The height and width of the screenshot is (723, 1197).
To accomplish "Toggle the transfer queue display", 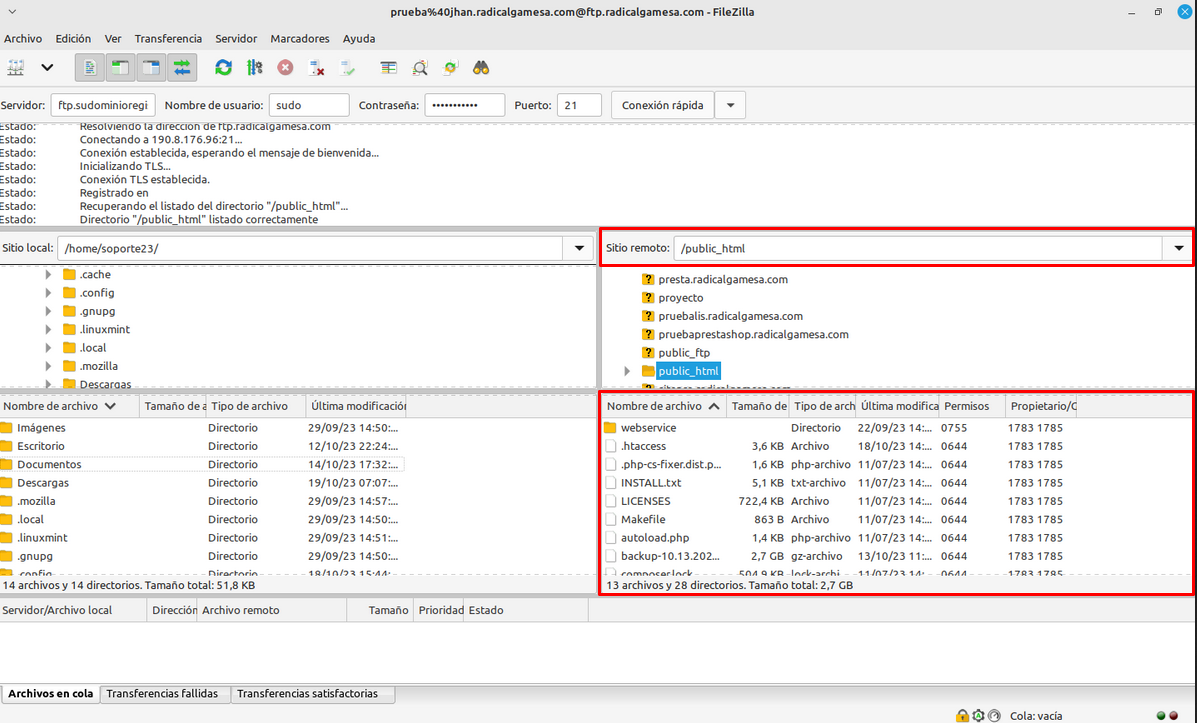I will pyautogui.click(x=182, y=68).
